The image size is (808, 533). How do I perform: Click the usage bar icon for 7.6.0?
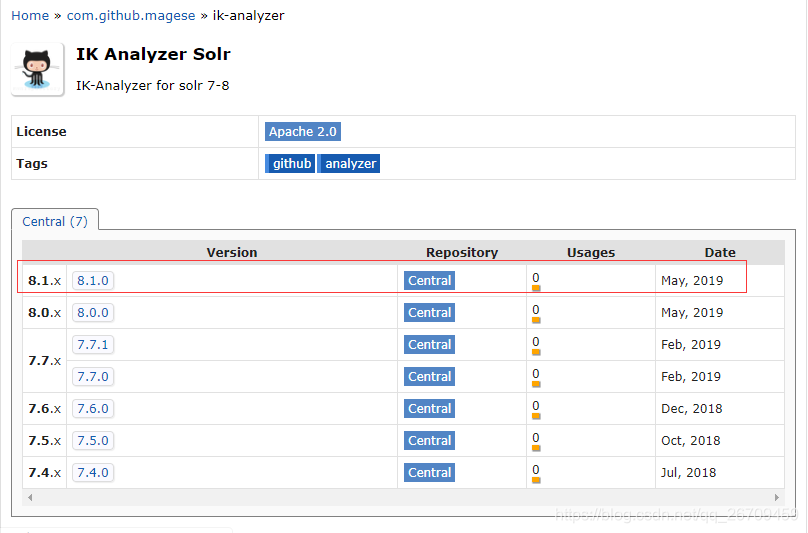[x=536, y=416]
